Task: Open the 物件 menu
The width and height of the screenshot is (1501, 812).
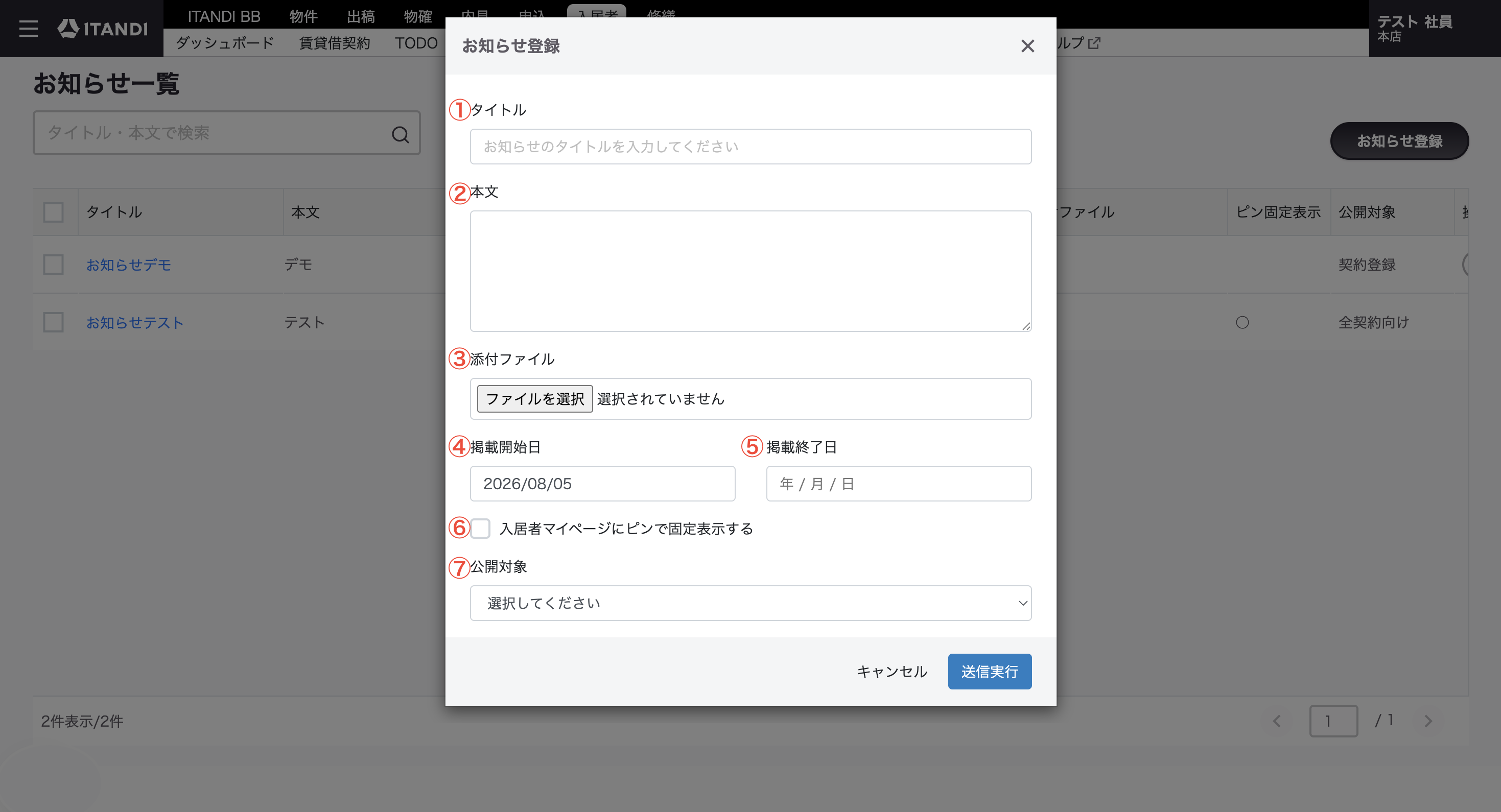Action: pos(303,16)
